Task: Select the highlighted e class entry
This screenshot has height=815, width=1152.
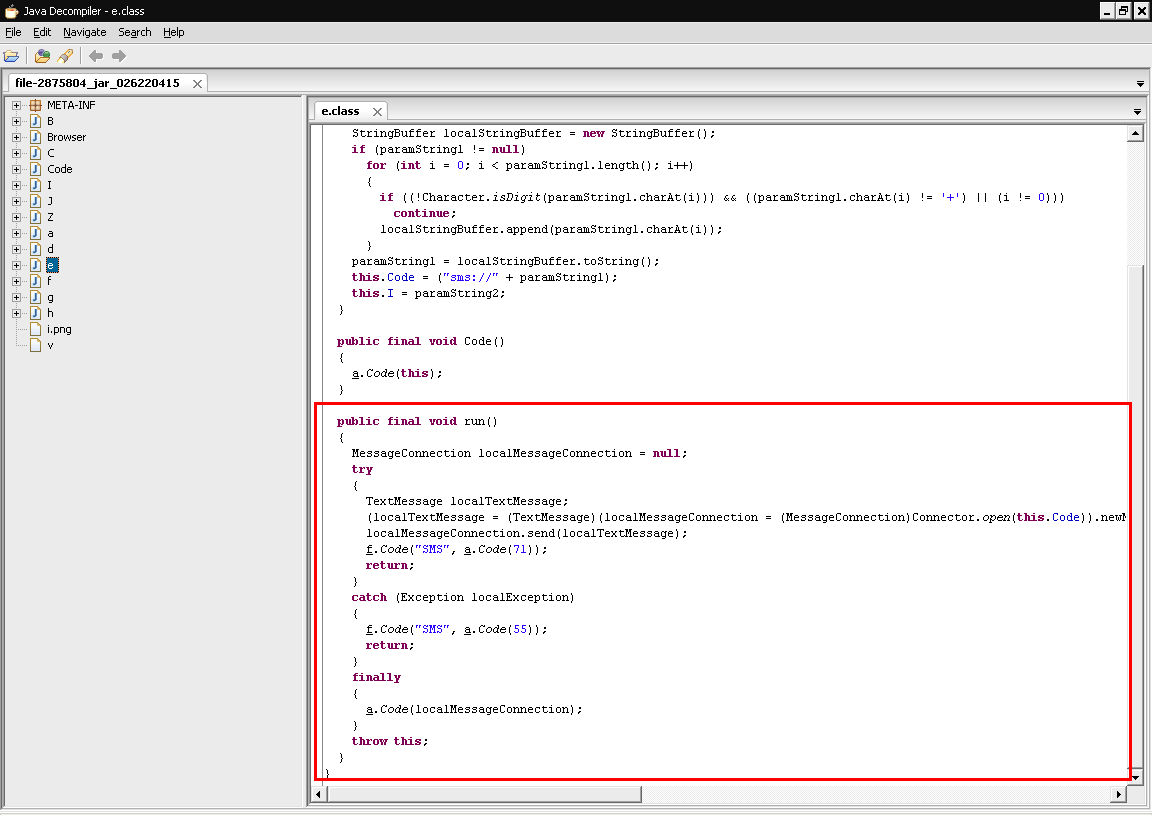Action: tap(51, 265)
